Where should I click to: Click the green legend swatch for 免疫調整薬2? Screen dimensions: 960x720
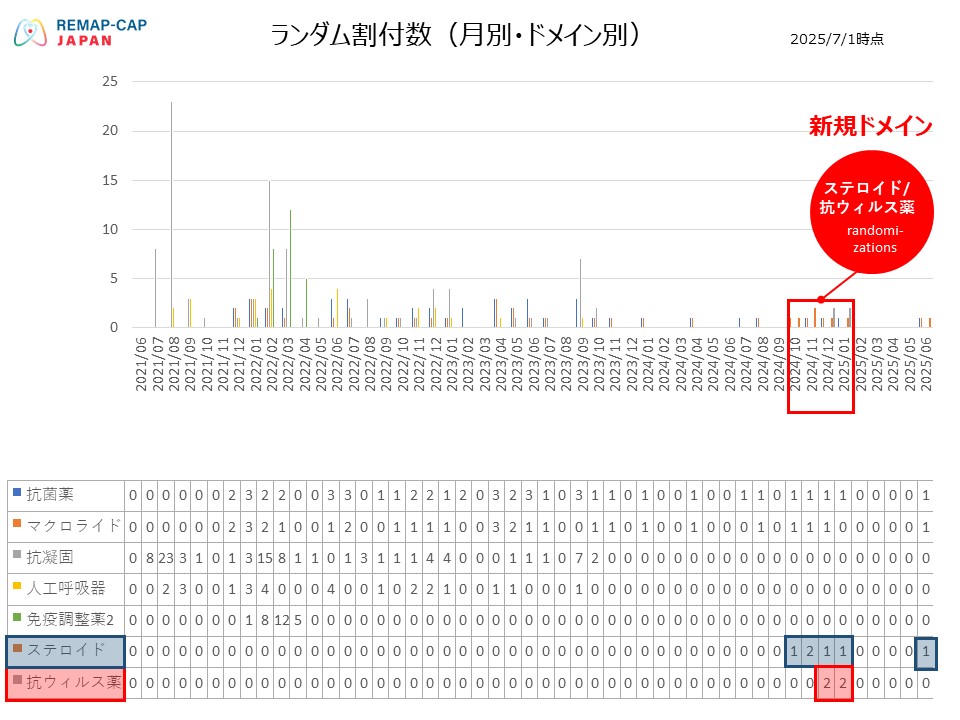17,617
